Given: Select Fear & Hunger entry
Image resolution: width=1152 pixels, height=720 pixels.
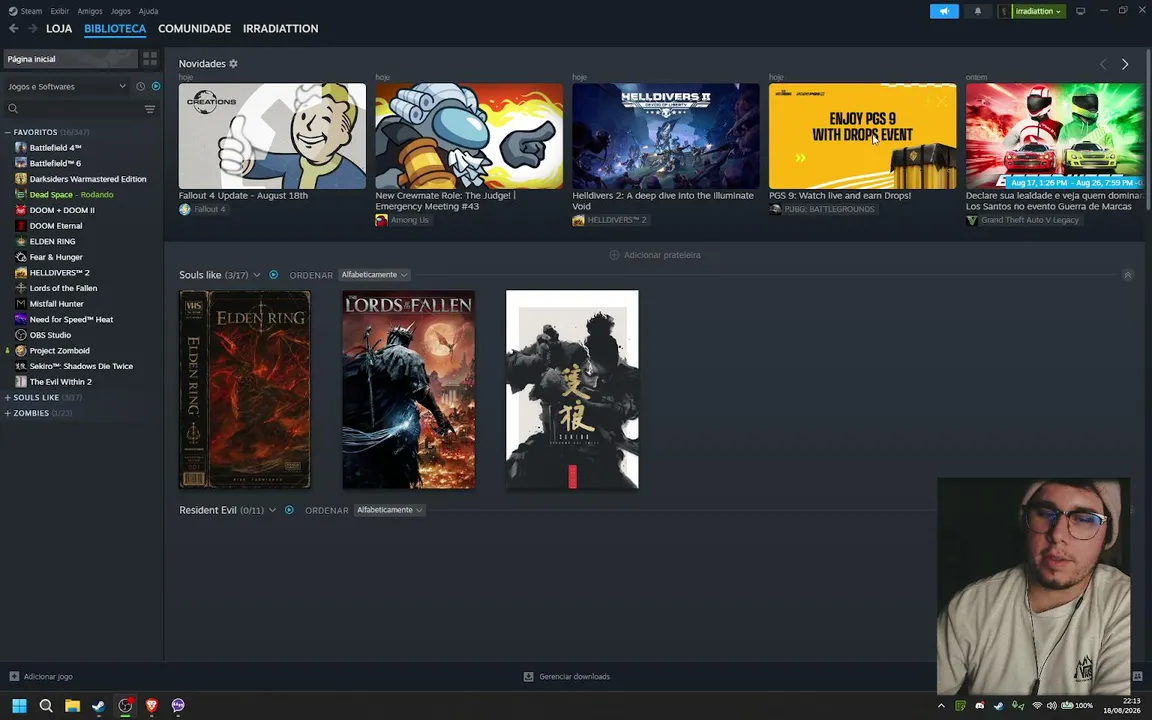Looking at the screenshot, I should click(x=56, y=257).
